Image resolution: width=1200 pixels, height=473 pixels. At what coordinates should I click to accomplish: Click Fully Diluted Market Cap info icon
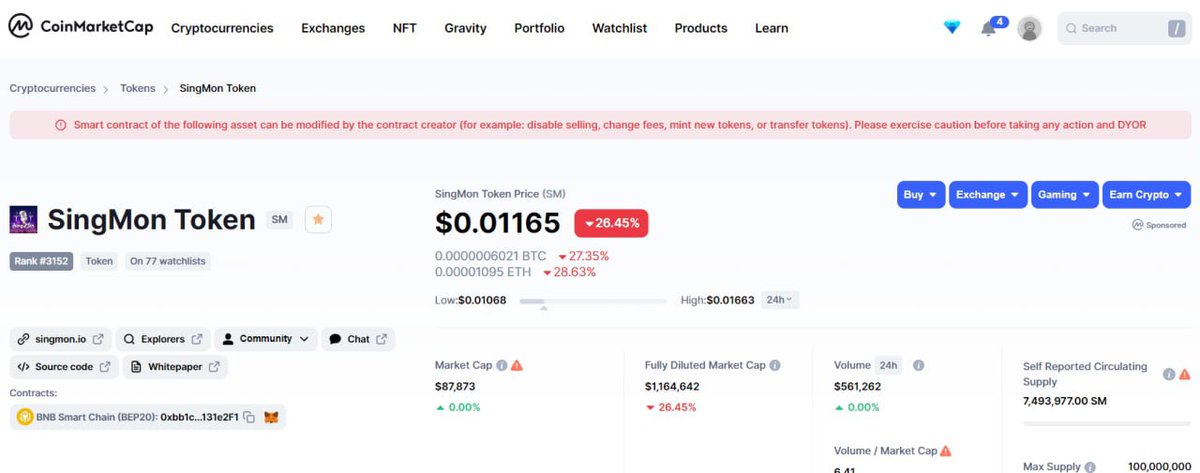(775, 366)
